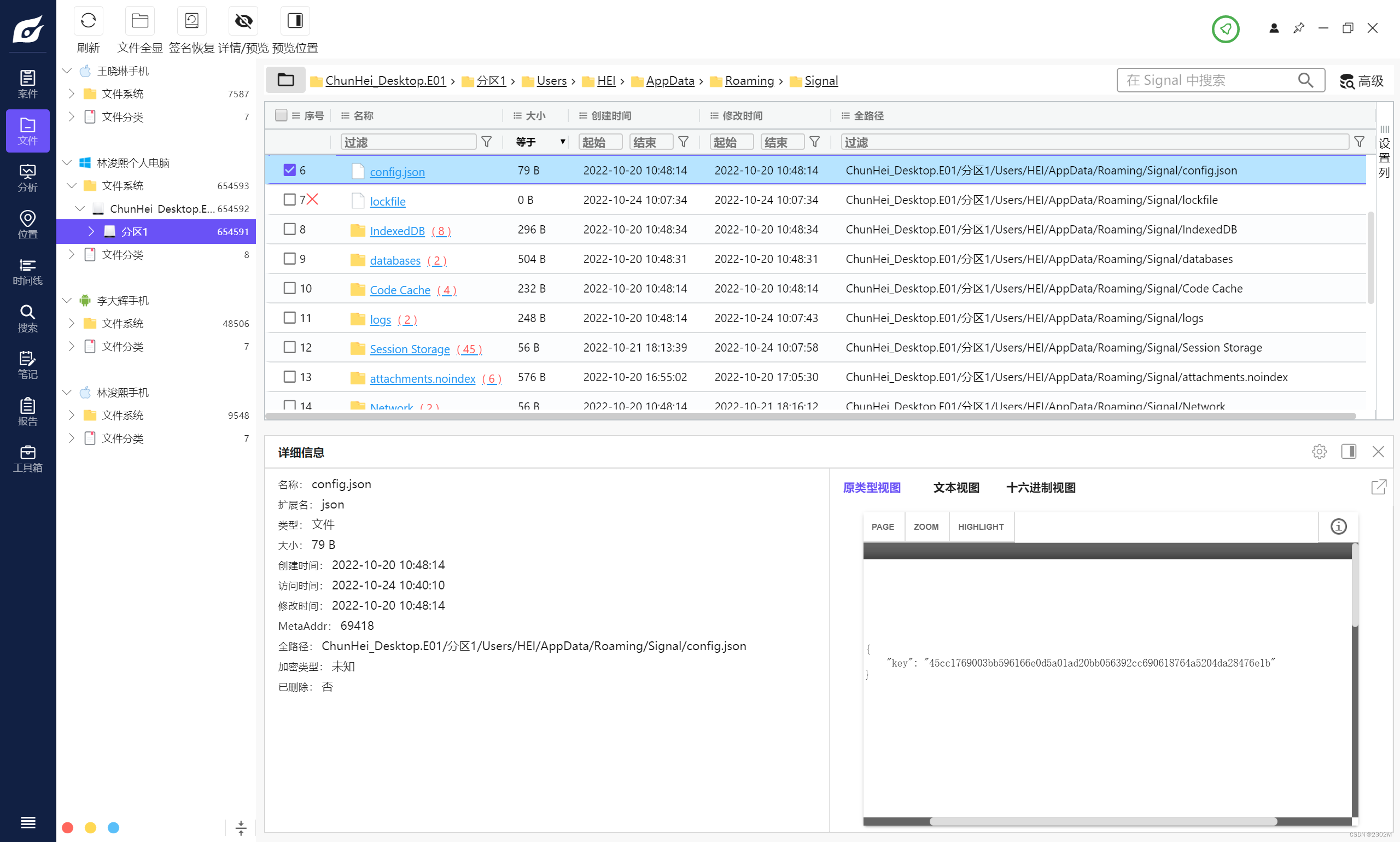Uncheck the config.json row checkbox
The image size is (1400, 842).
coord(289,169)
